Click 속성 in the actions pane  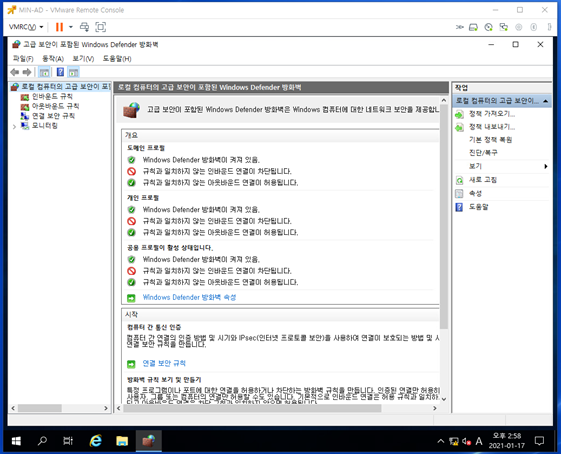[x=475, y=194]
